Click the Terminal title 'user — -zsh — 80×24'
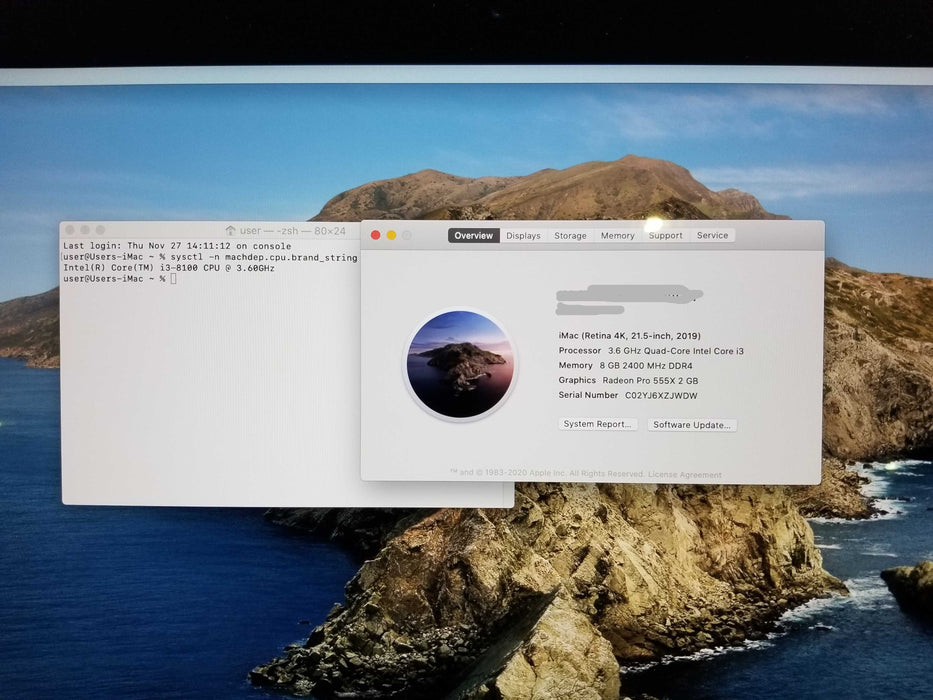 (x=292, y=231)
